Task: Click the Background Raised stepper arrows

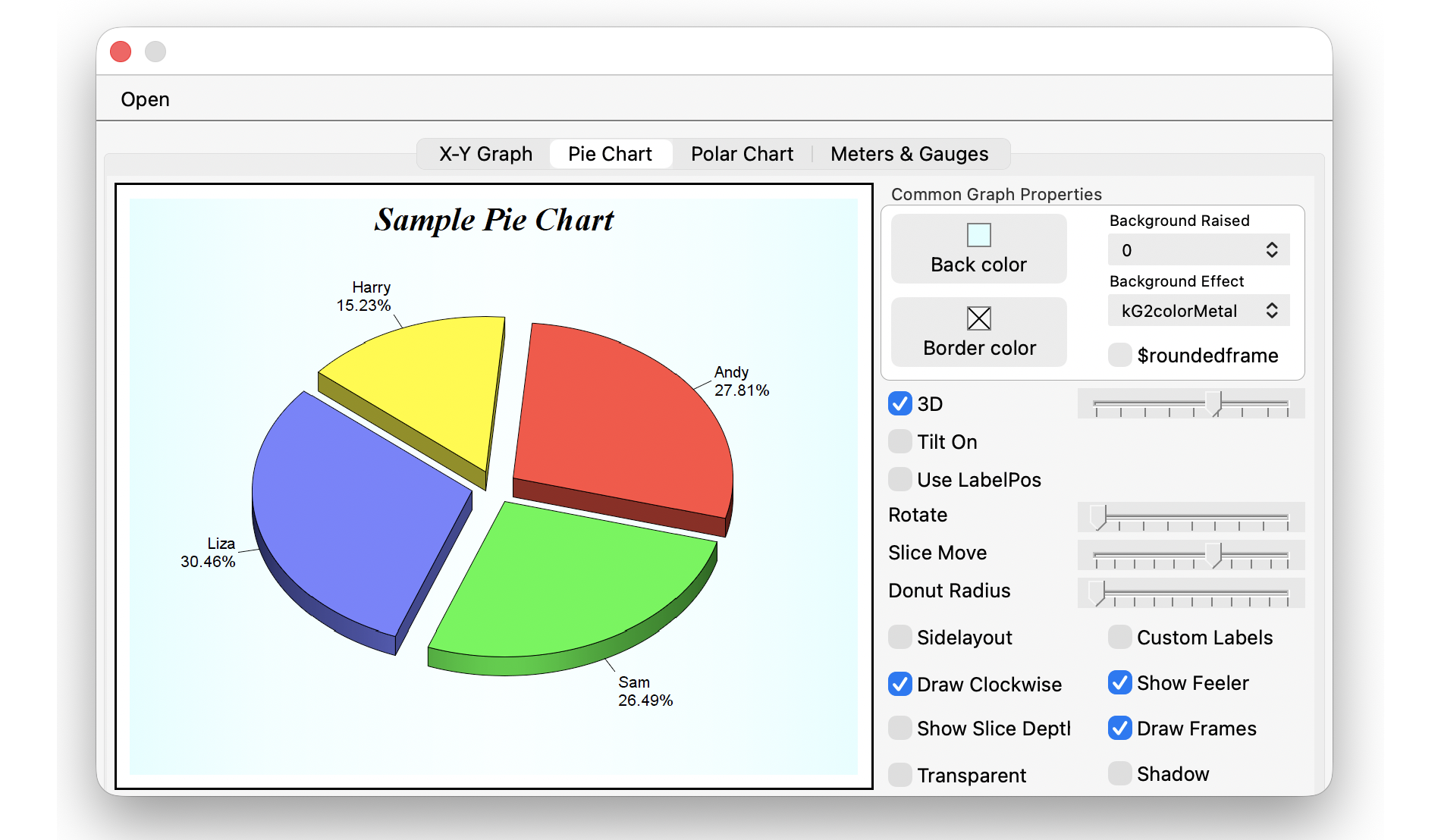Action: [x=1272, y=250]
